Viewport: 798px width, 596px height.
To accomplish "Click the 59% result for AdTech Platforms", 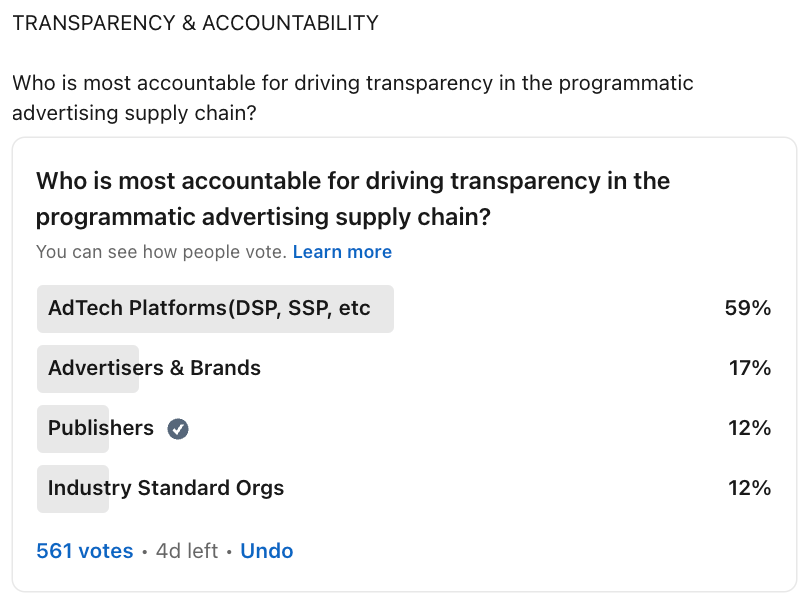I will (748, 308).
